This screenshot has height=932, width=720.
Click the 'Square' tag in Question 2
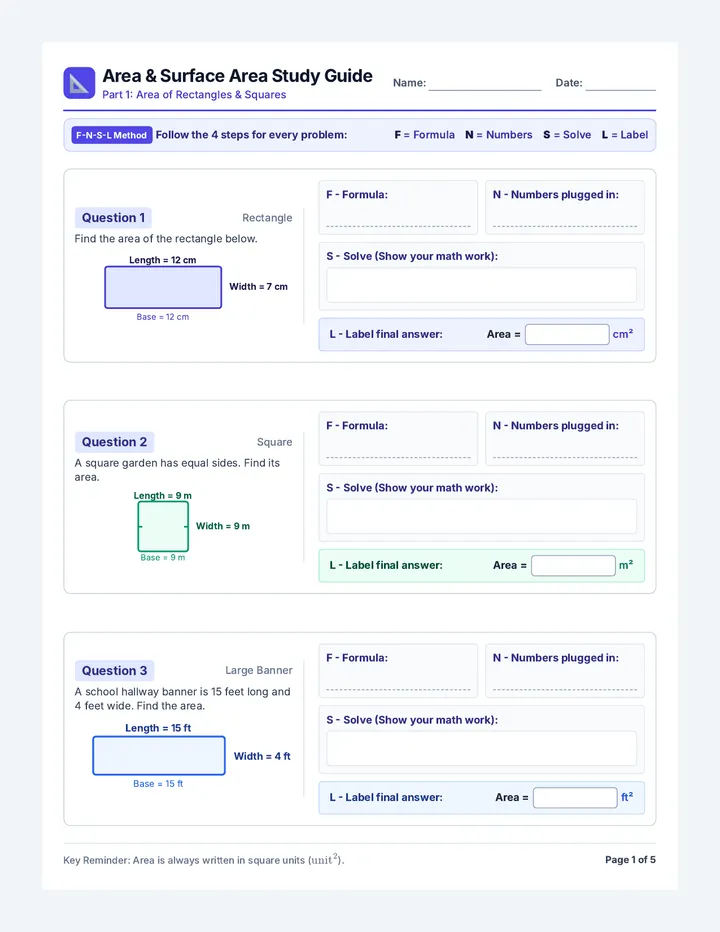pyautogui.click(x=275, y=442)
